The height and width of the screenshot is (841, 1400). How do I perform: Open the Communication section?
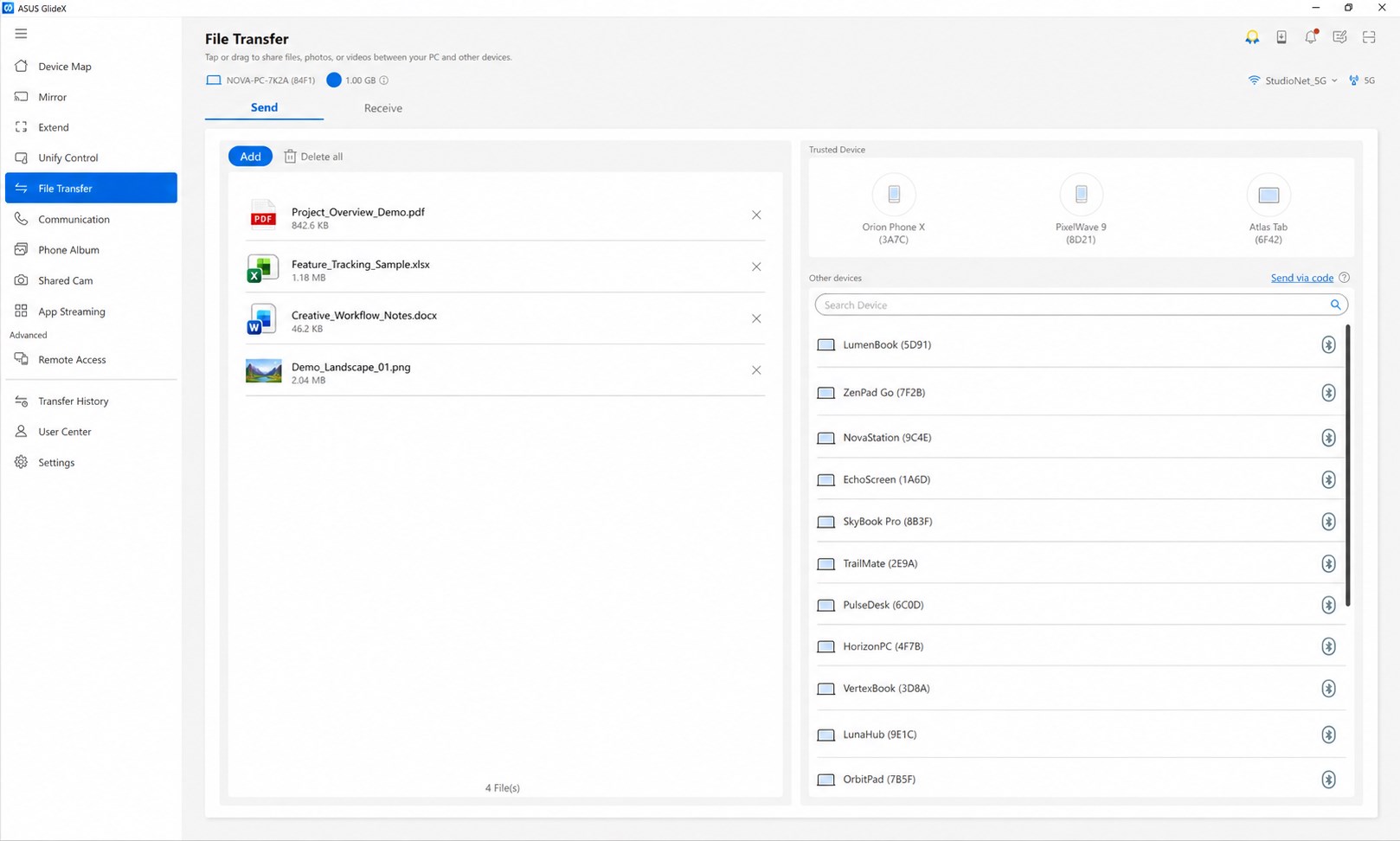tap(91, 219)
